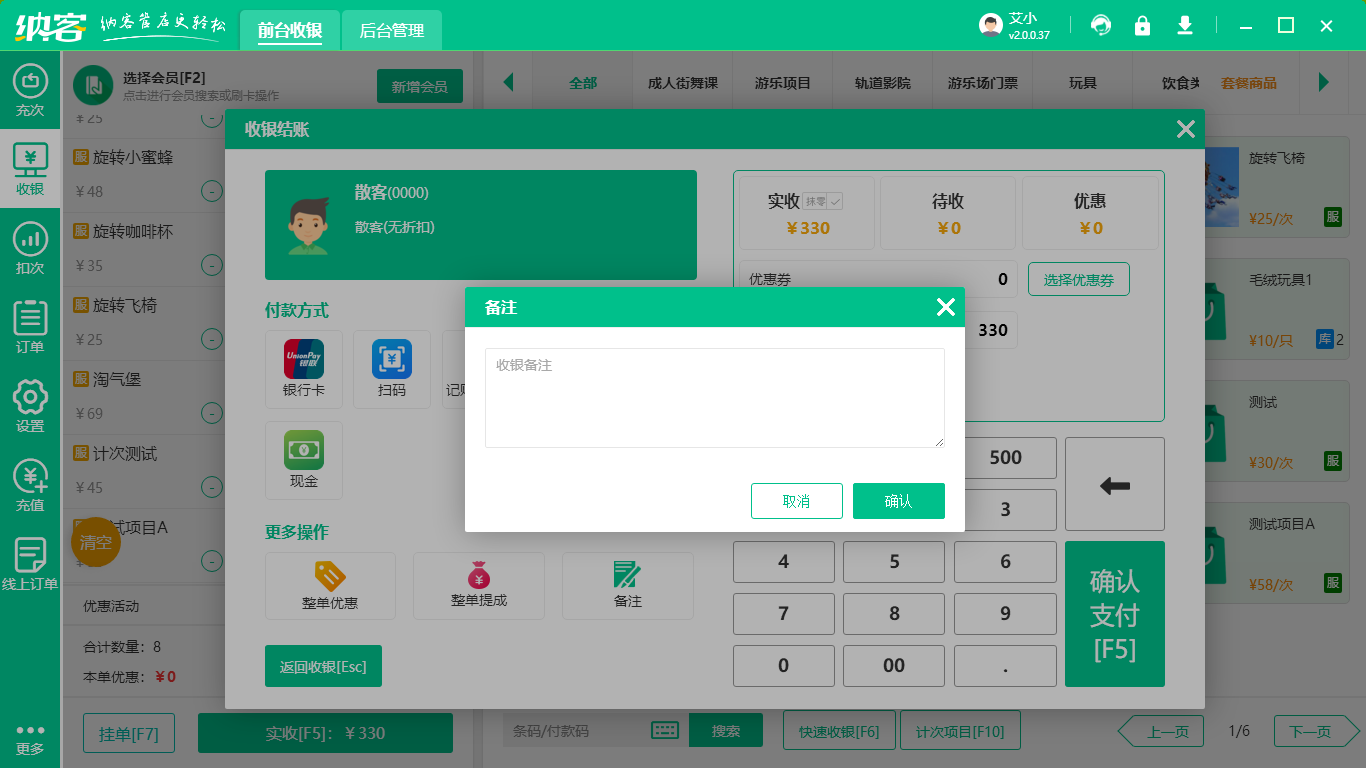Click the customer service headset icon
Image resolution: width=1366 pixels, height=768 pixels.
[1101, 25]
